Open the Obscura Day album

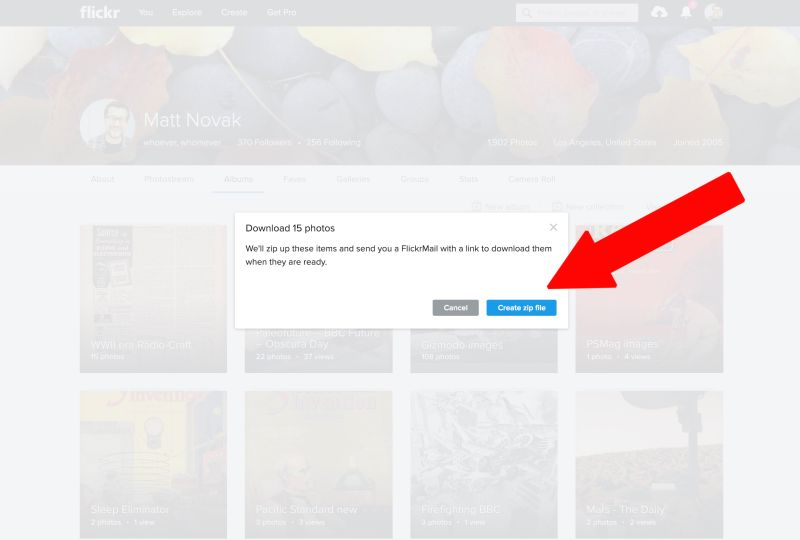point(318,351)
